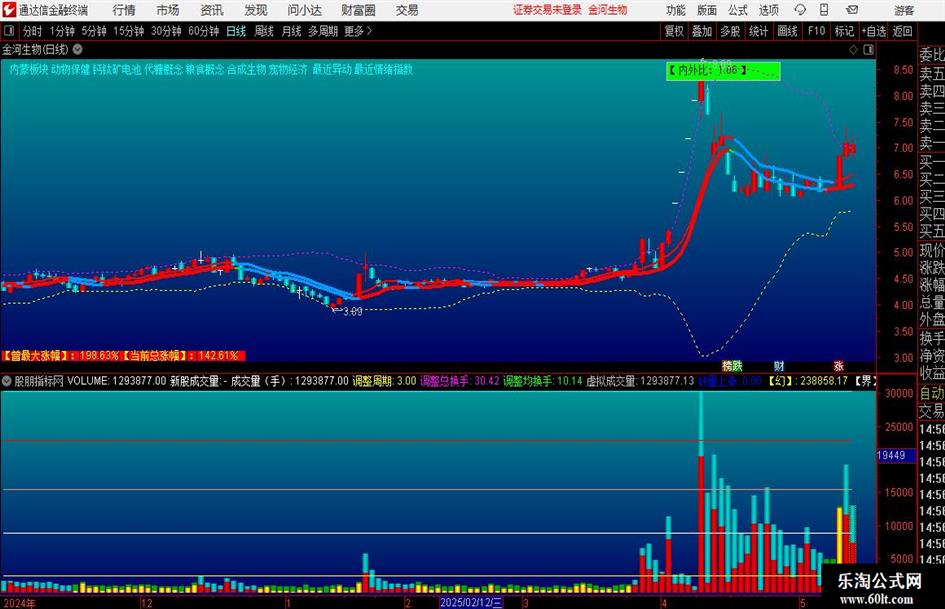Open the mail envelope icon
This screenshot has width=945, height=609.
pos(852,10)
